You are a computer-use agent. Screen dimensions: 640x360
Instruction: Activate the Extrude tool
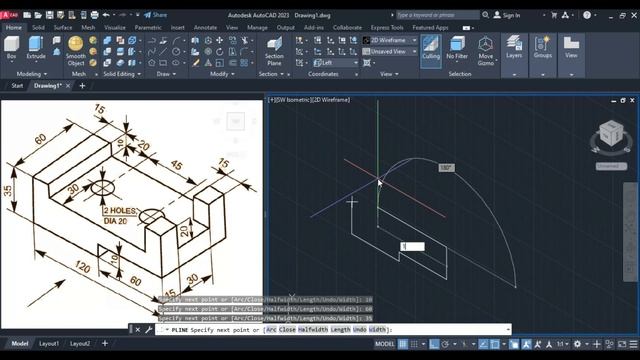[x=36, y=48]
